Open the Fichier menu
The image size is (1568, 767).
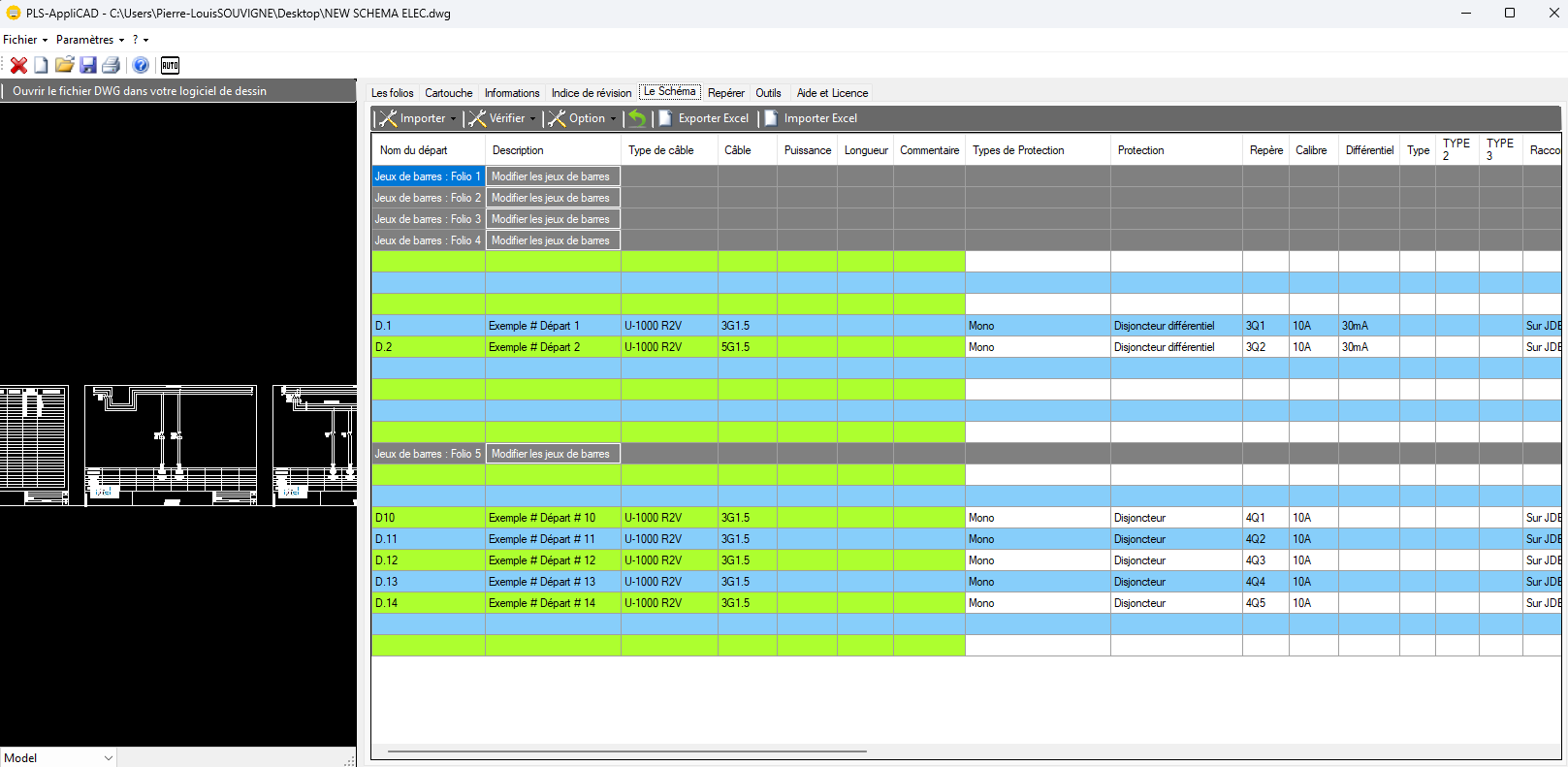tap(25, 40)
